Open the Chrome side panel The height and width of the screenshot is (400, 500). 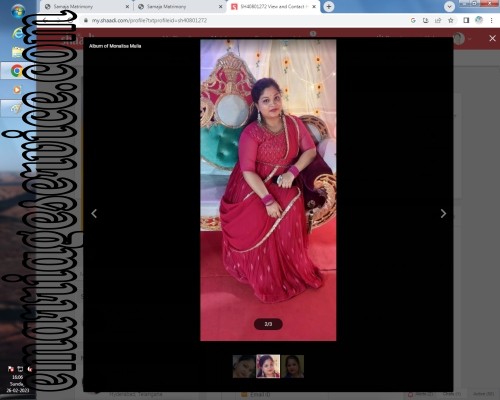[x=466, y=21]
